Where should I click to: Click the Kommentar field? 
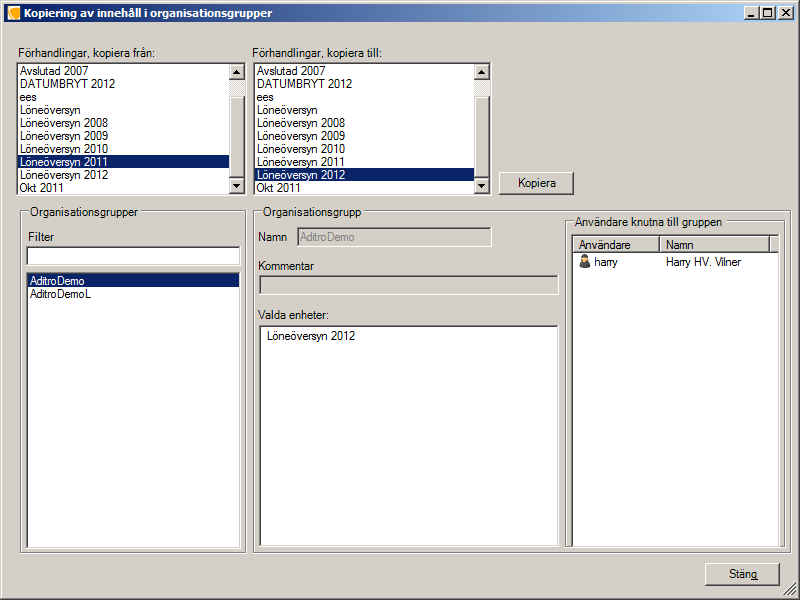pyautogui.click(x=409, y=285)
